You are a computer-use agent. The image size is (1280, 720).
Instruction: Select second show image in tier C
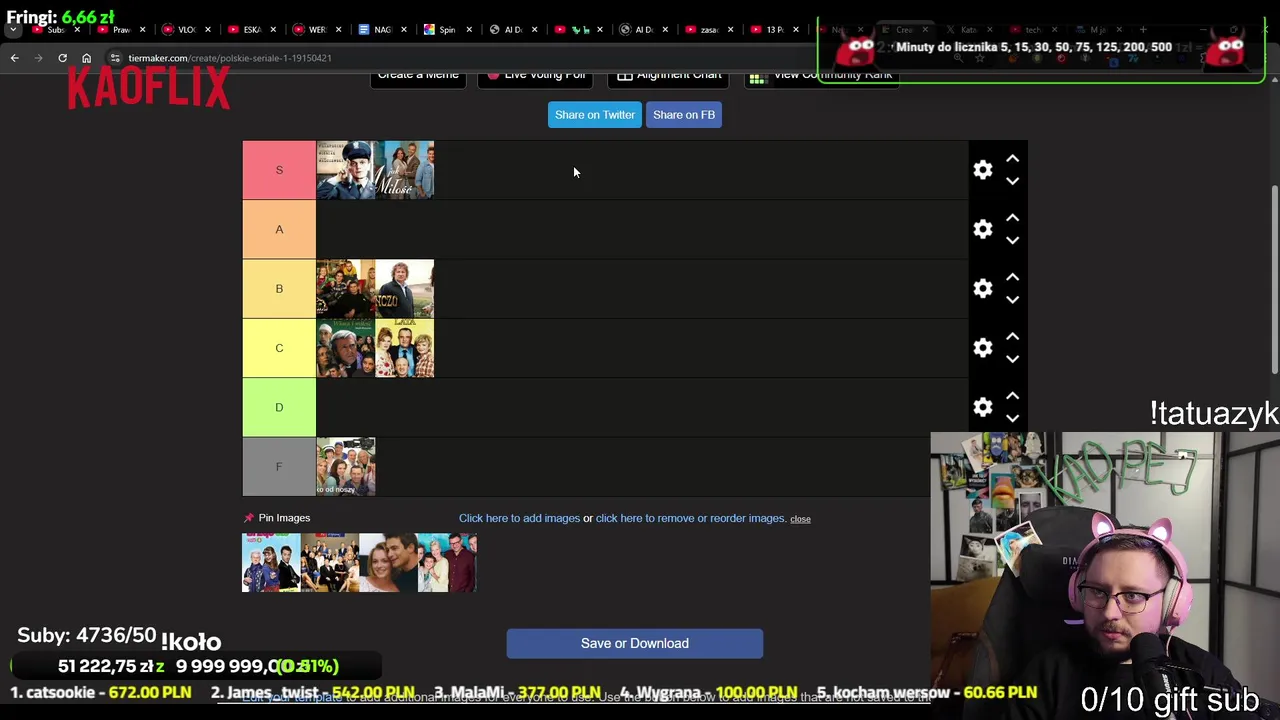[x=405, y=348]
